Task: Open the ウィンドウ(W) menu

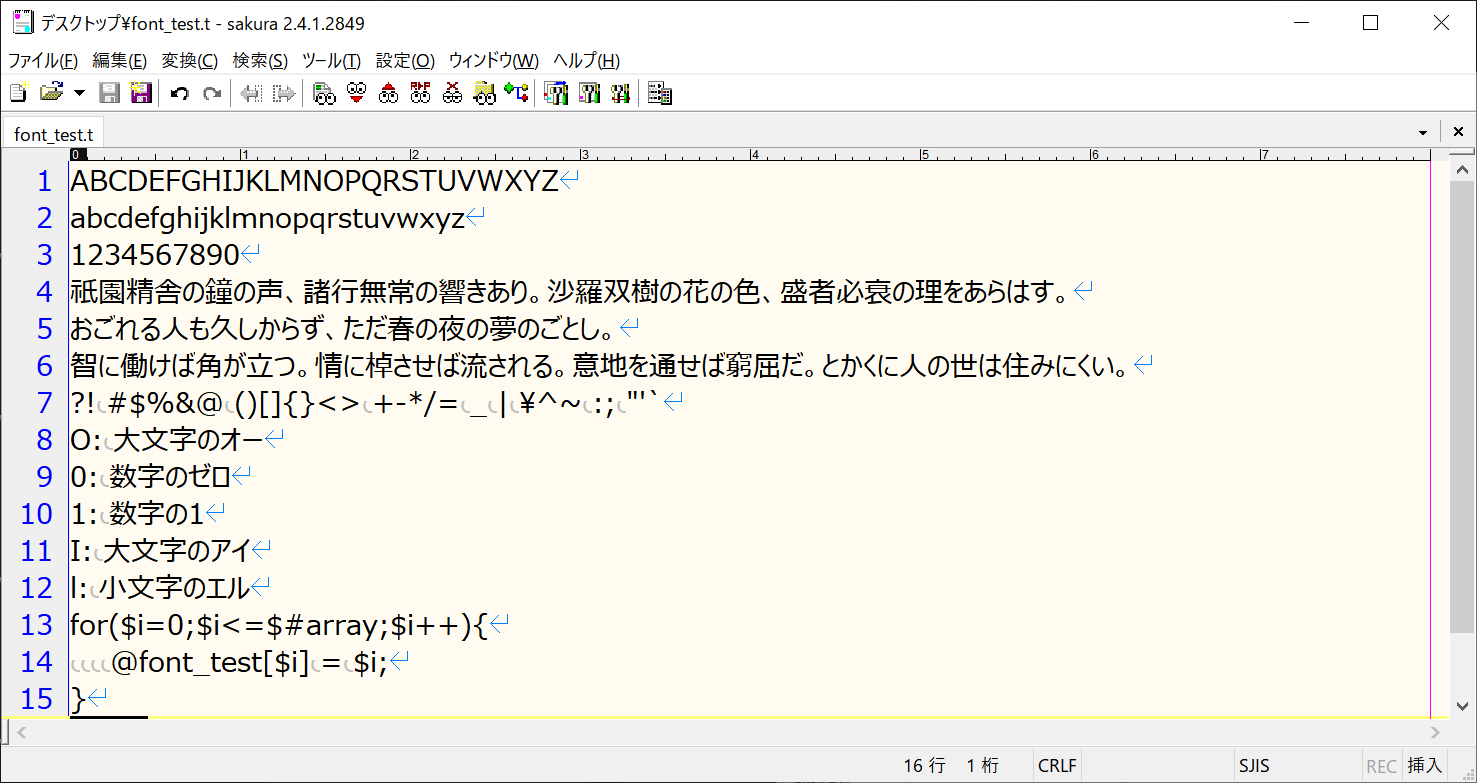Action: pos(493,61)
